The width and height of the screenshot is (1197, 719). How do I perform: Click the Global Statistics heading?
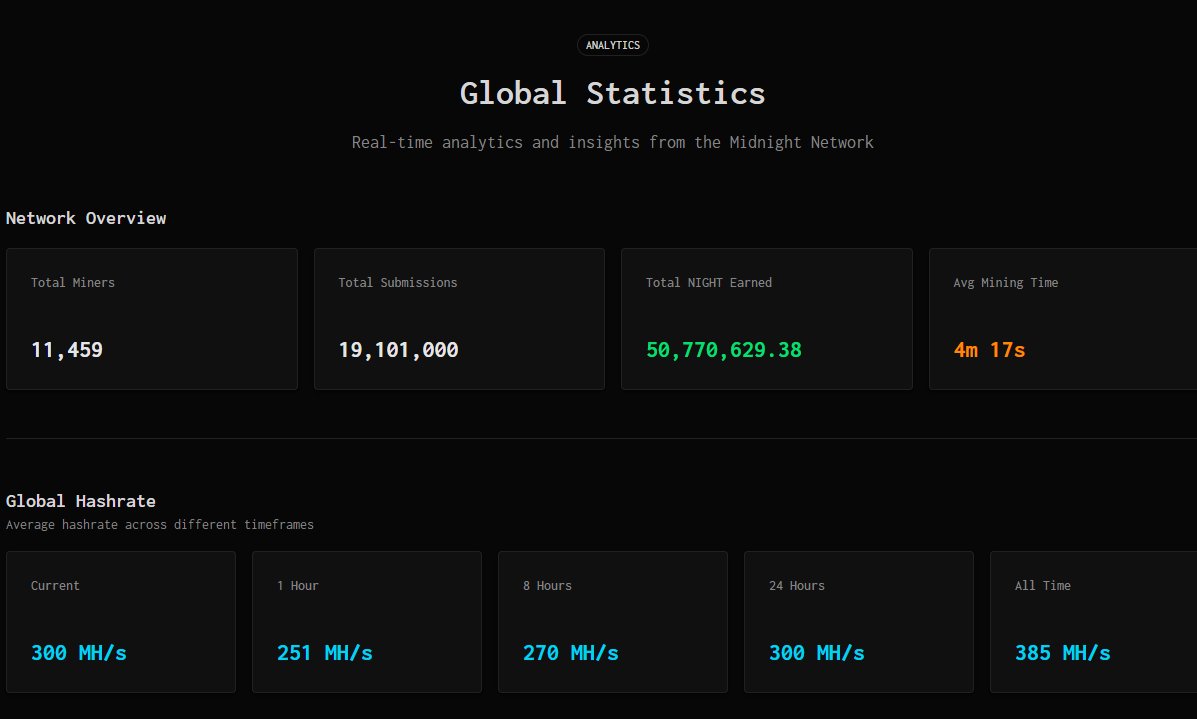[612, 94]
